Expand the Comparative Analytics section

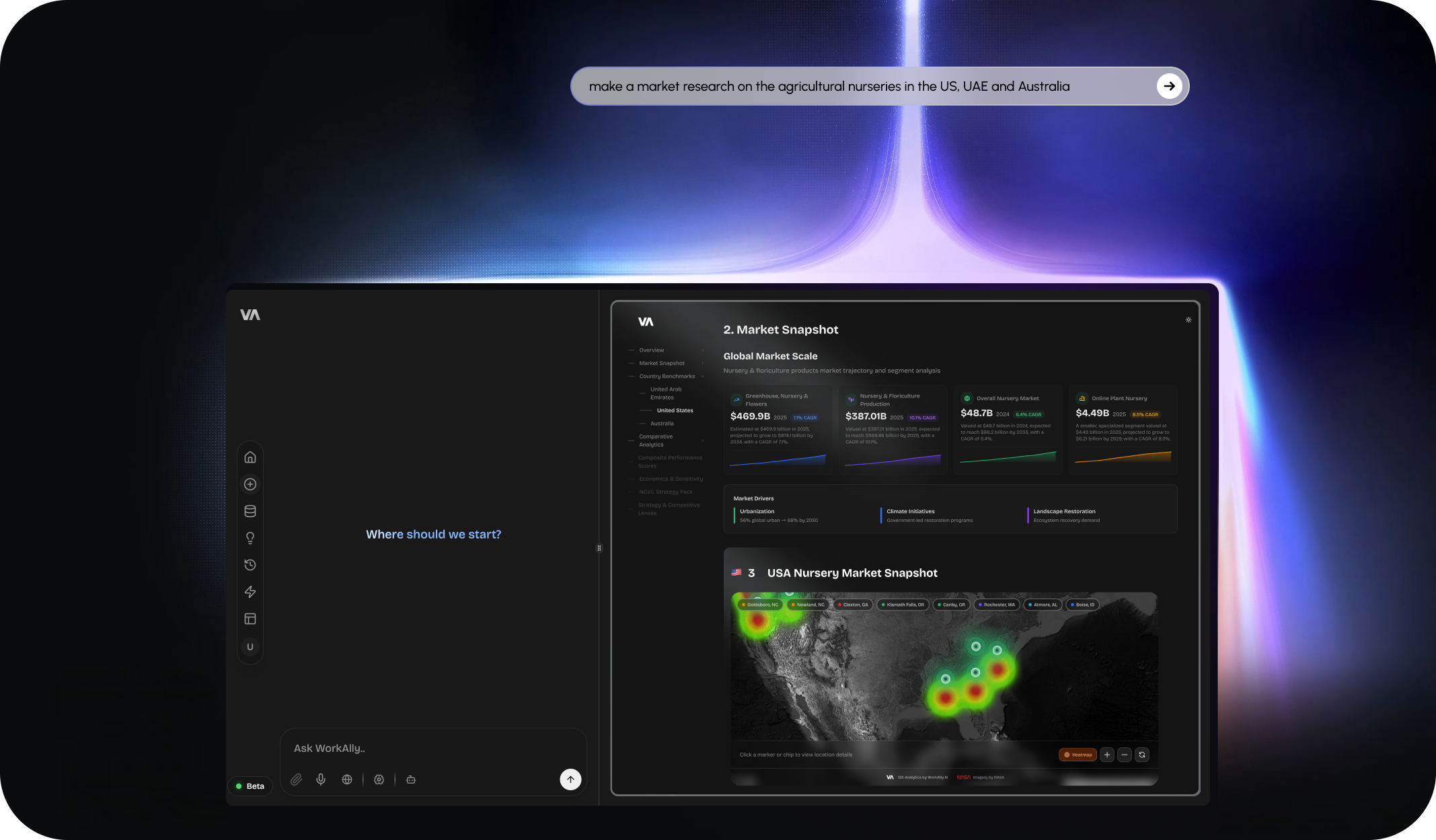tap(703, 441)
